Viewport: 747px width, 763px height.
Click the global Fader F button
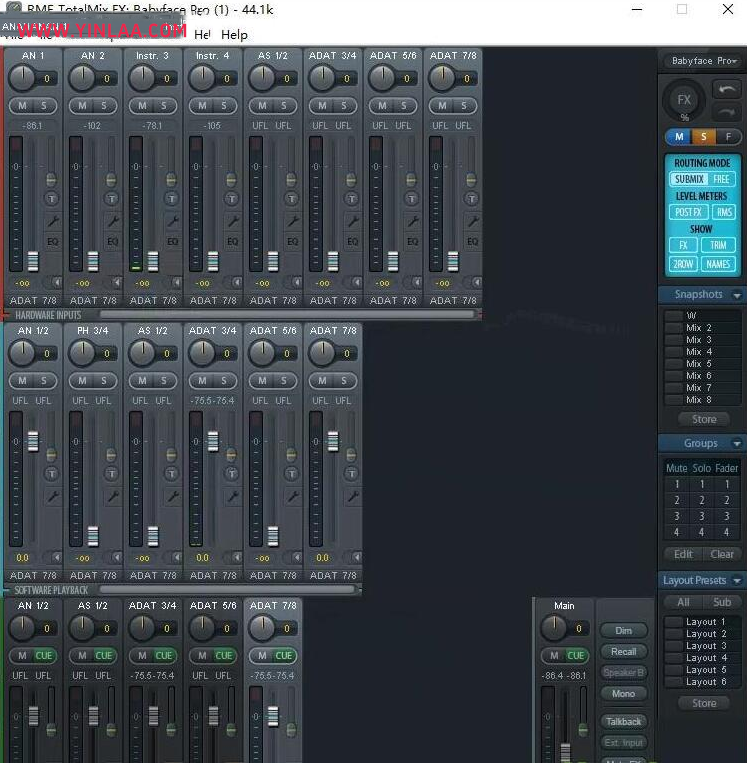point(728,137)
